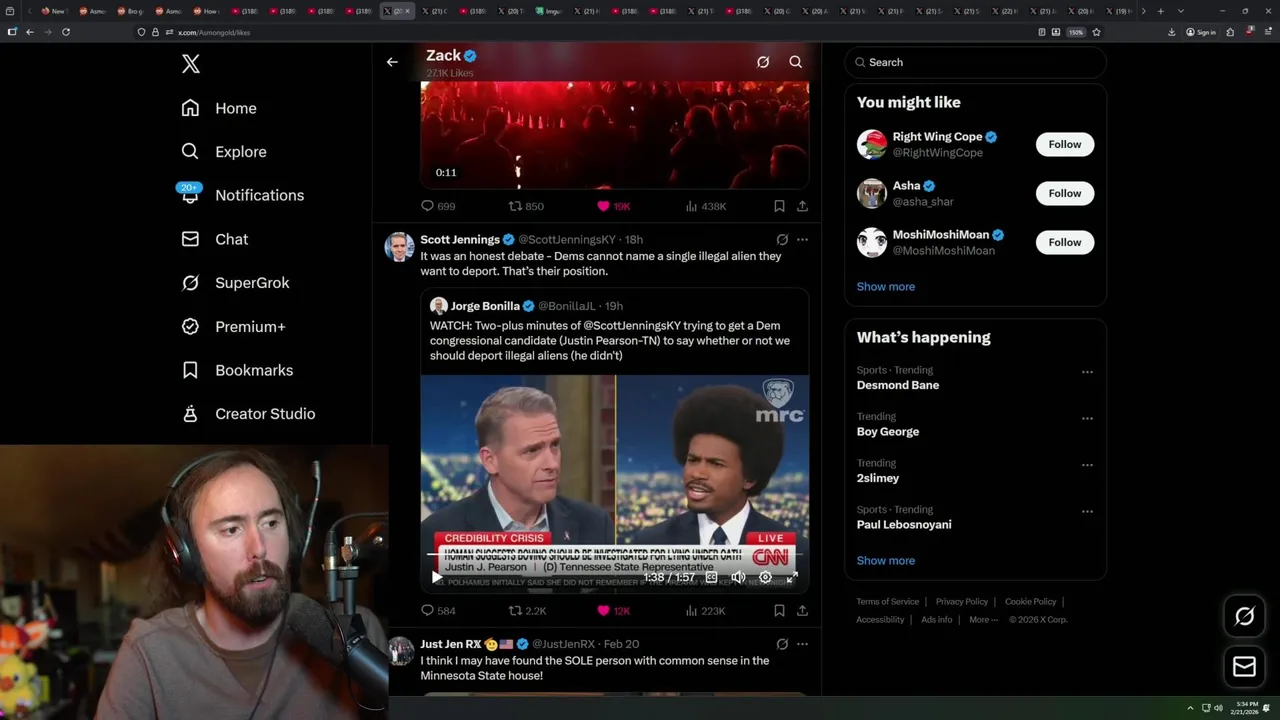Image resolution: width=1280 pixels, height=720 pixels.
Task: Open Cookie Policy footer link
Action: tap(1030, 602)
